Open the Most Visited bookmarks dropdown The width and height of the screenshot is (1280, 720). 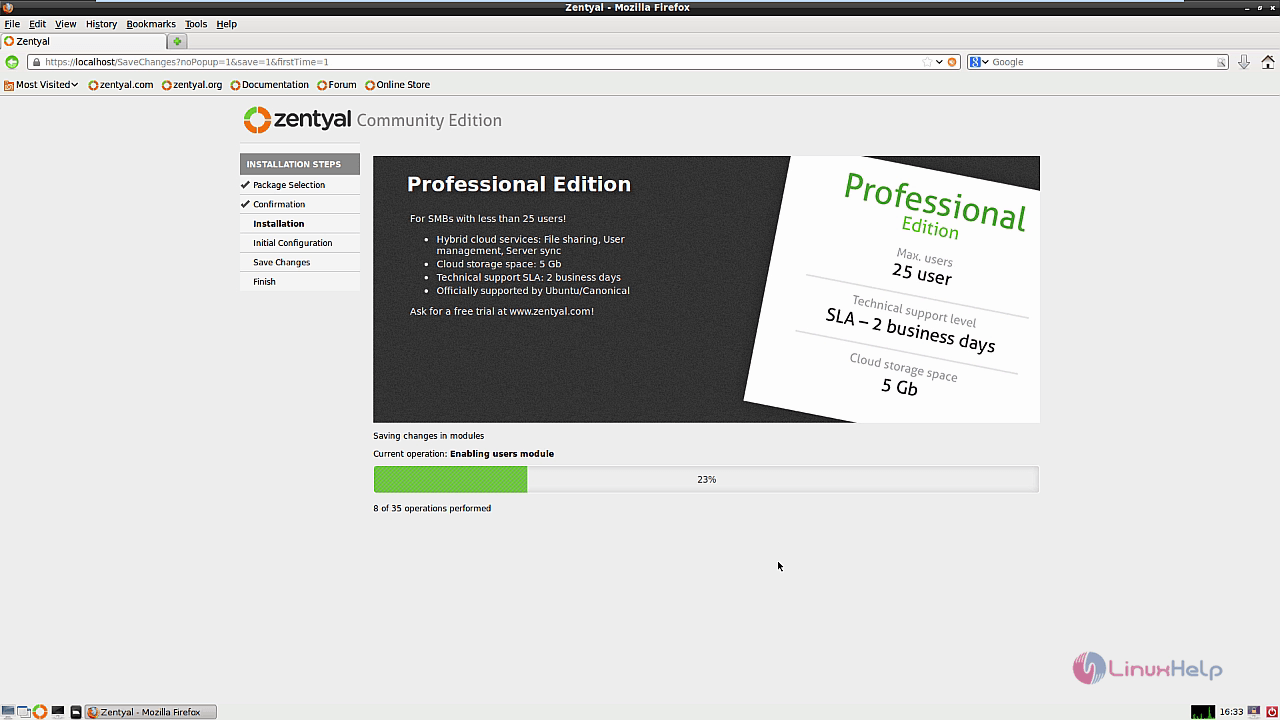point(41,85)
